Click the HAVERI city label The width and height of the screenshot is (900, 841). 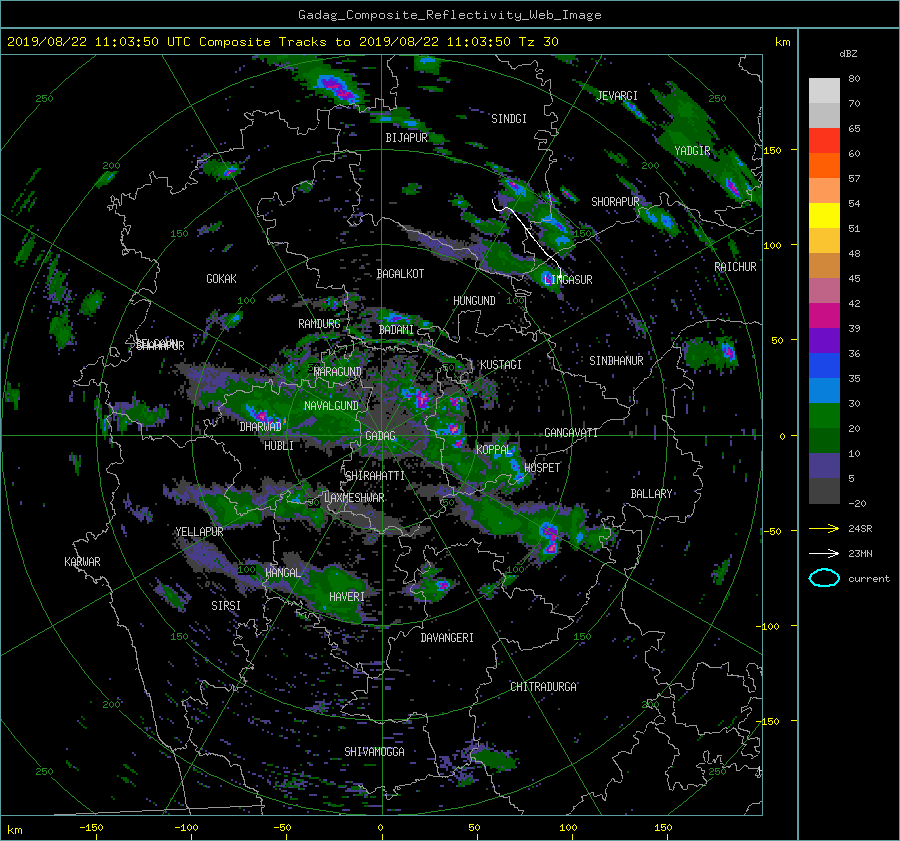click(x=347, y=597)
